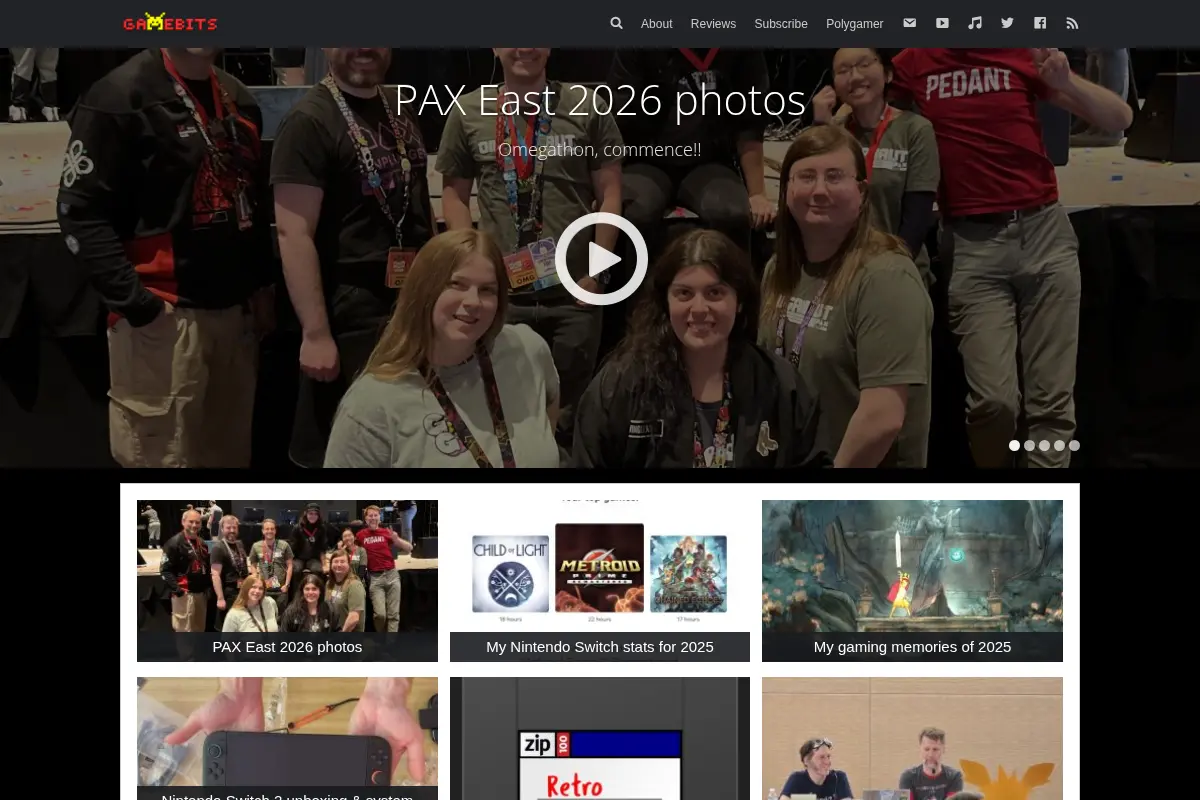
Task: Open the Twitter bird icon
Action: [1007, 23]
